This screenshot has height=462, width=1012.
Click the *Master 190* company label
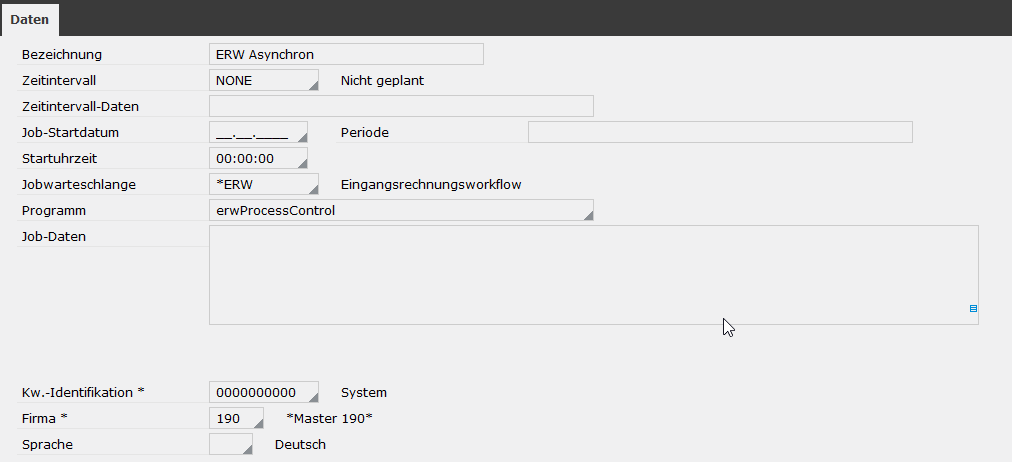[x=329, y=418]
